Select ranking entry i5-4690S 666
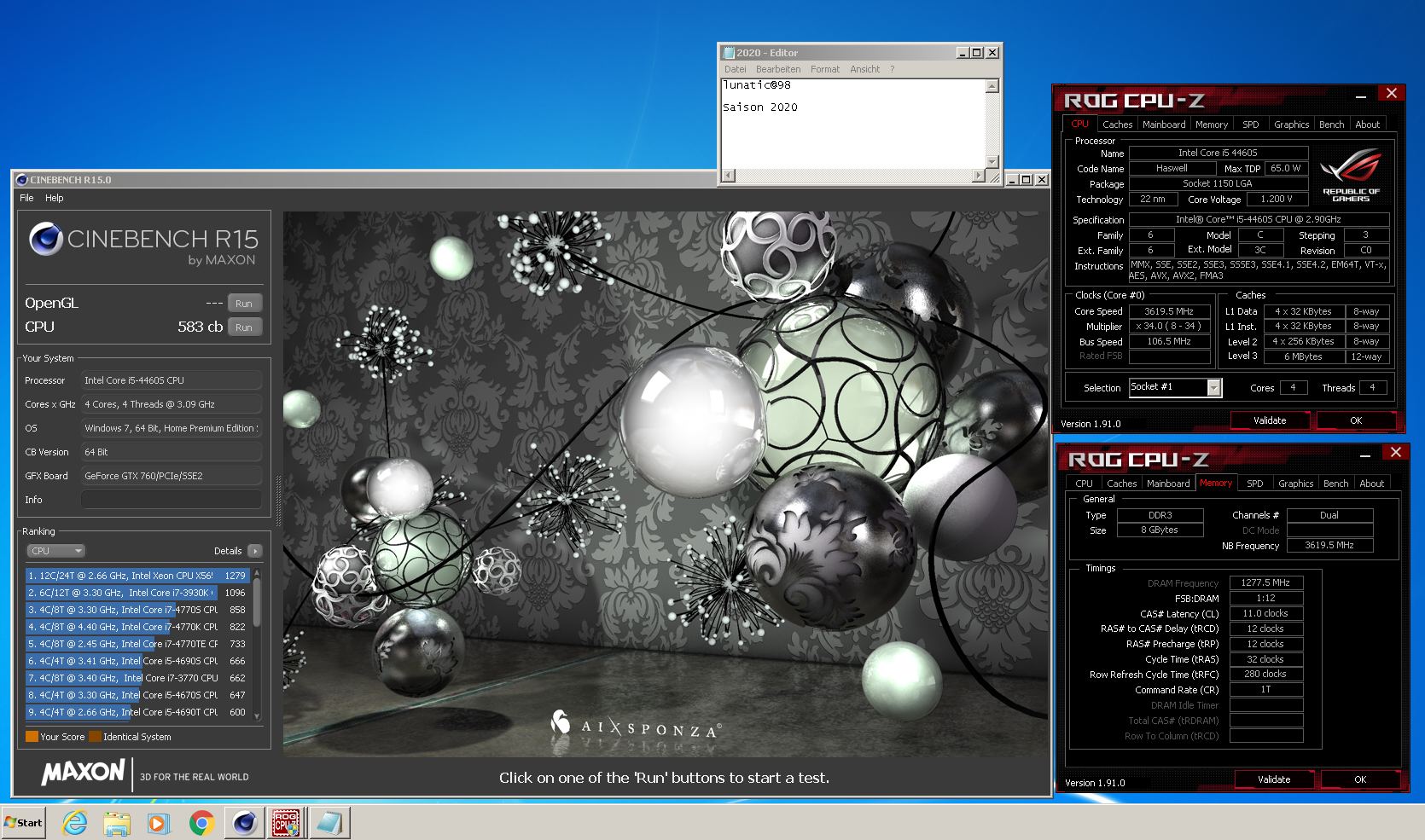The width and height of the screenshot is (1425, 840). (x=137, y=661)
